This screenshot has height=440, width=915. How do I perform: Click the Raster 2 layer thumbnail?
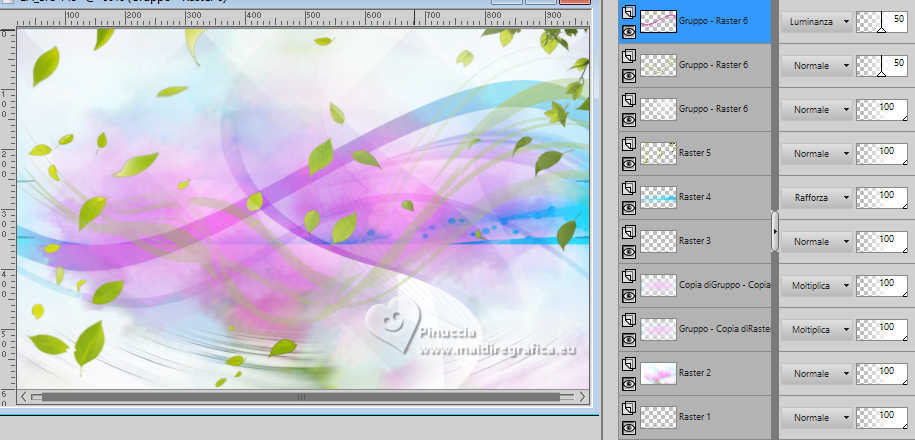658,373
